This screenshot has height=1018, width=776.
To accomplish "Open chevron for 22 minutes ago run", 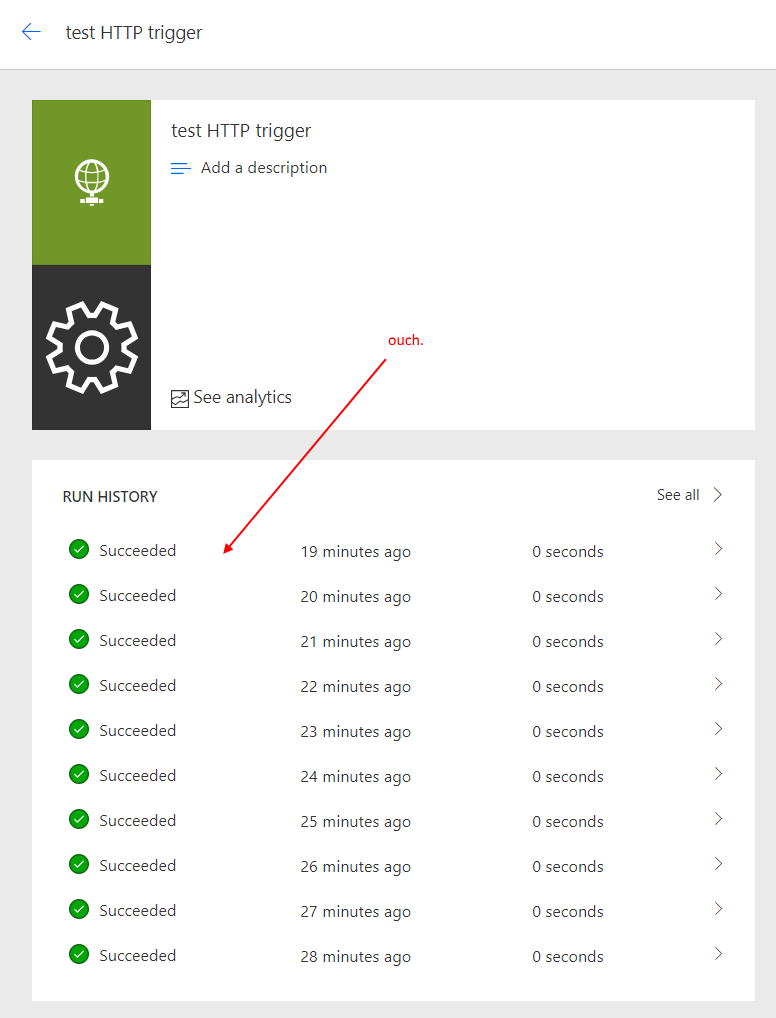I will point(718,684).
